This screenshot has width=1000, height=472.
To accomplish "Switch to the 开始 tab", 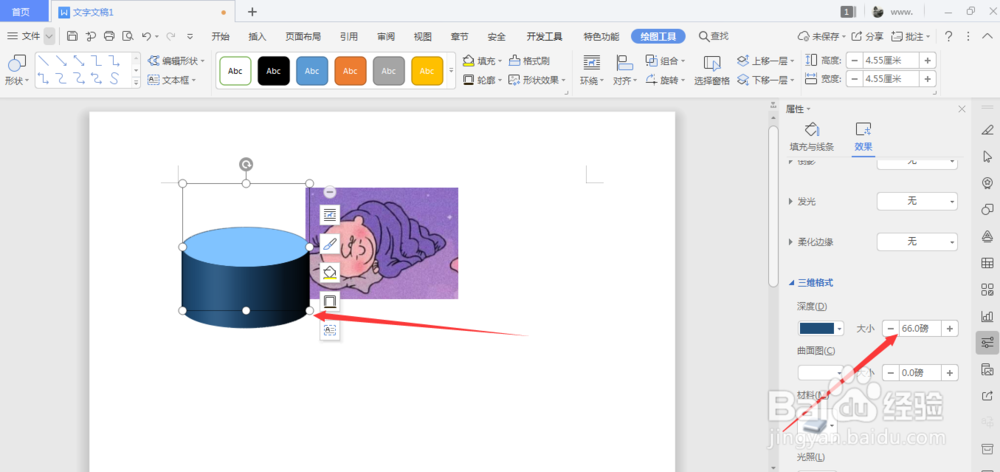I will point(221,36).
